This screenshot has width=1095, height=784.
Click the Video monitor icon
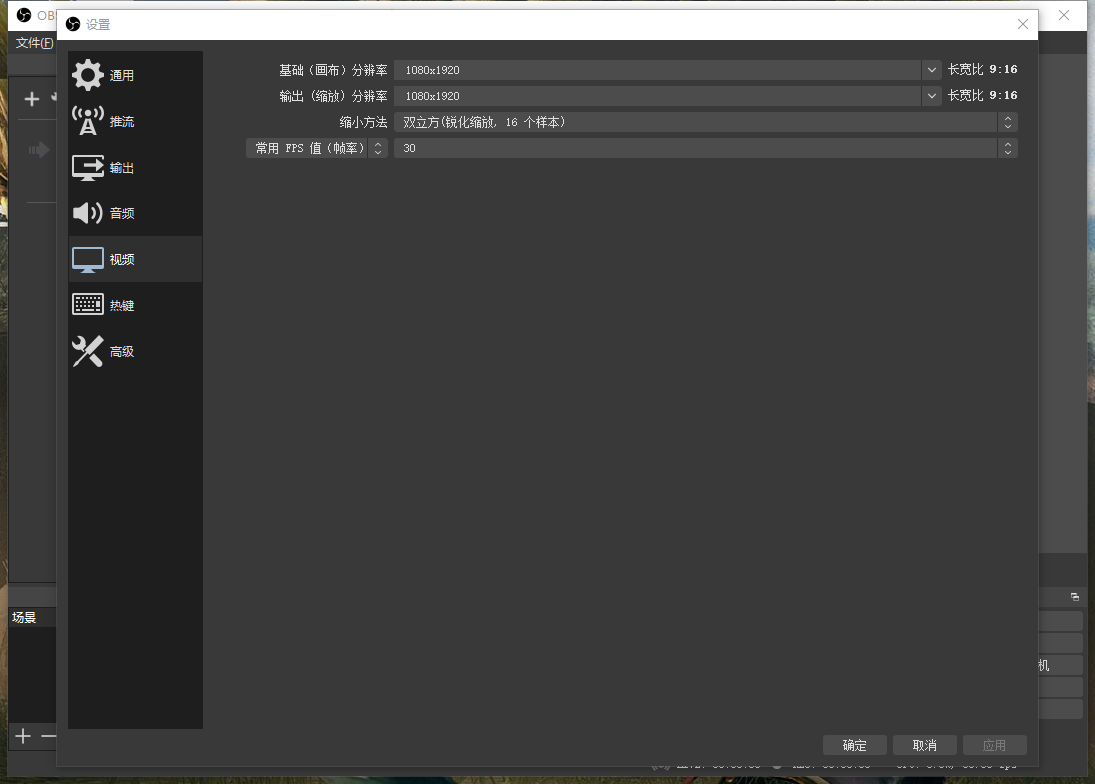pyautogui.click(x=88, y=259)
